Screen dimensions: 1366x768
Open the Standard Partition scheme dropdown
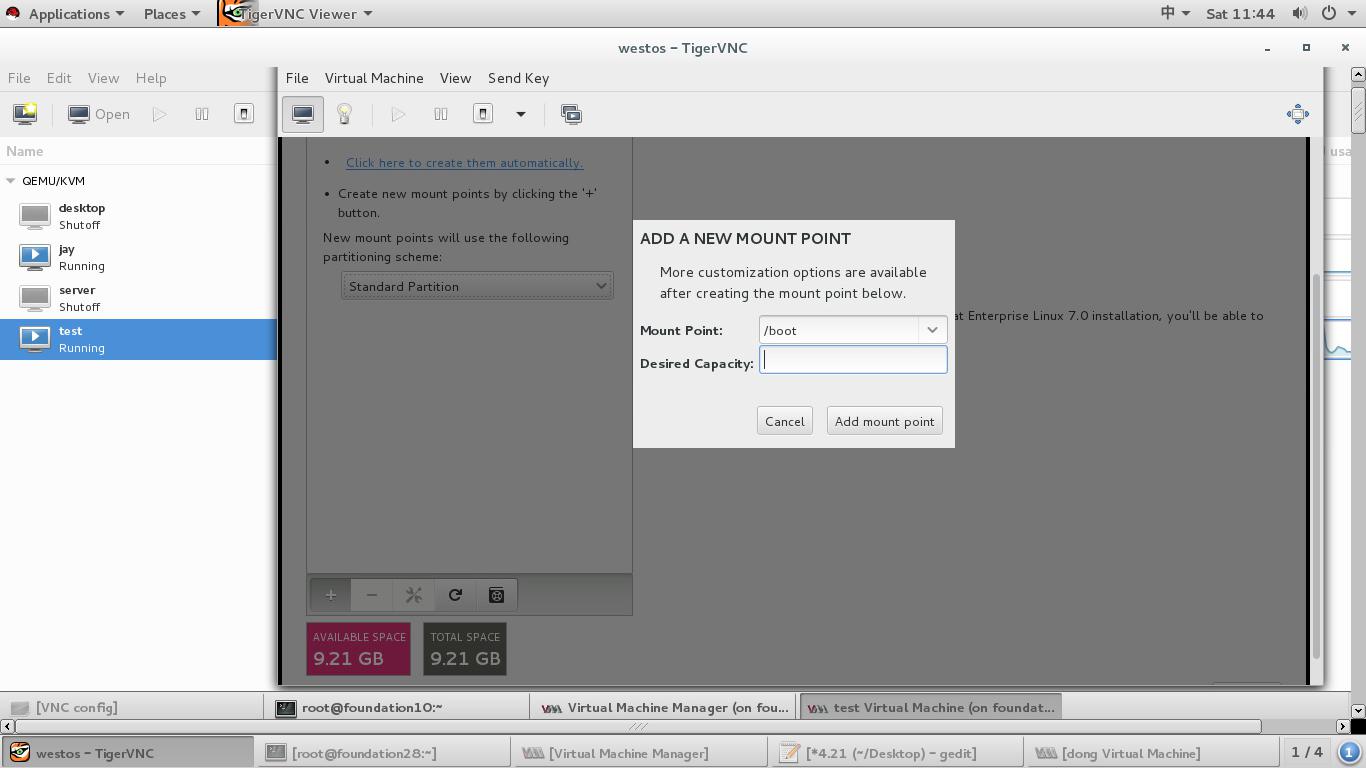point(477,287)
